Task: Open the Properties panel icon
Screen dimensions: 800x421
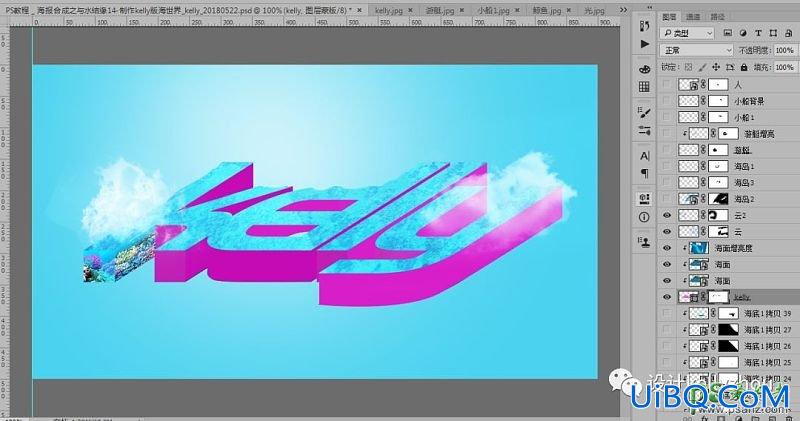Action: [x=644, y=199]
